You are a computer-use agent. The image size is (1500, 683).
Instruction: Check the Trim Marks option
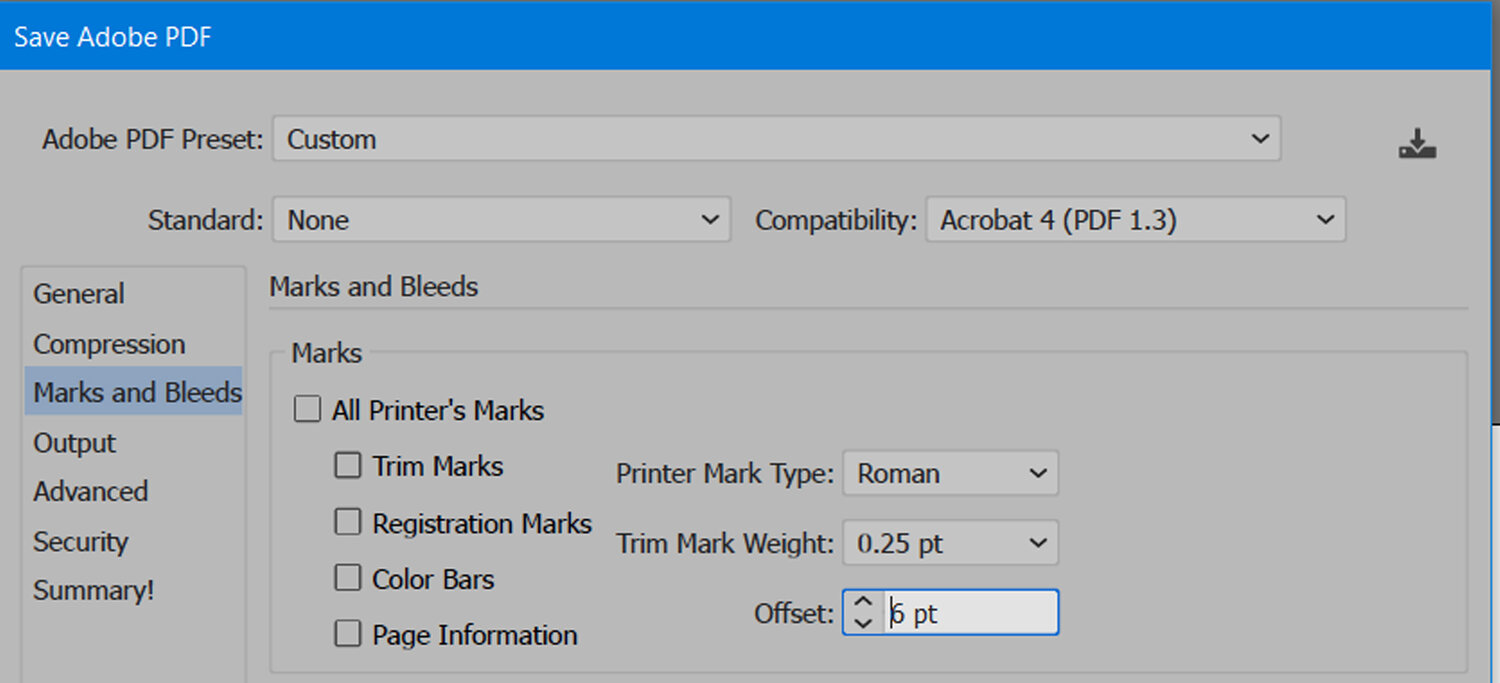click(x=347, y=466)
